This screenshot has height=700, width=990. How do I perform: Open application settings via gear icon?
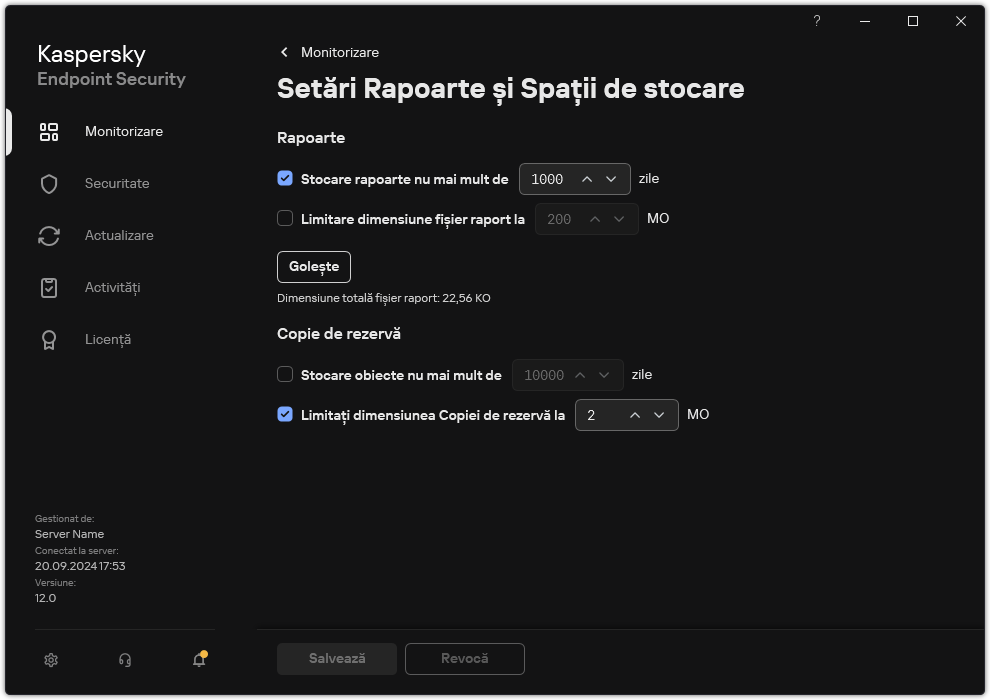point(50,660)
